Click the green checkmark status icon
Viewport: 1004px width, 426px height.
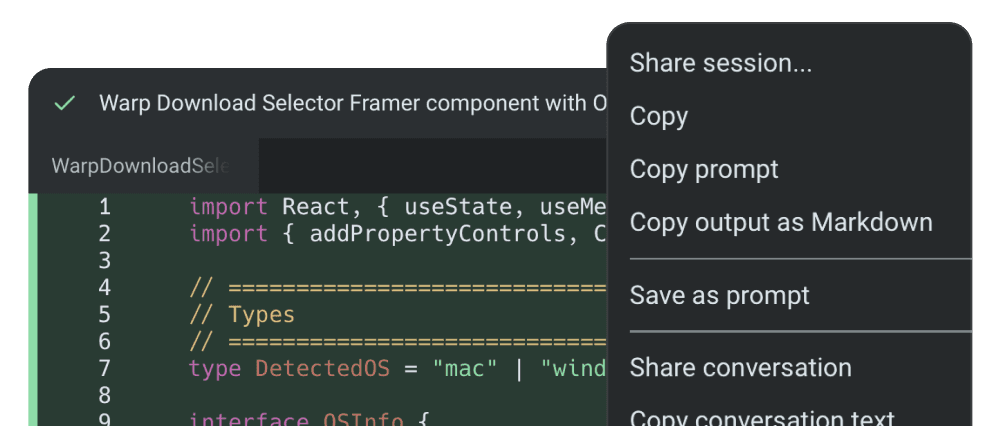(65, 103)
